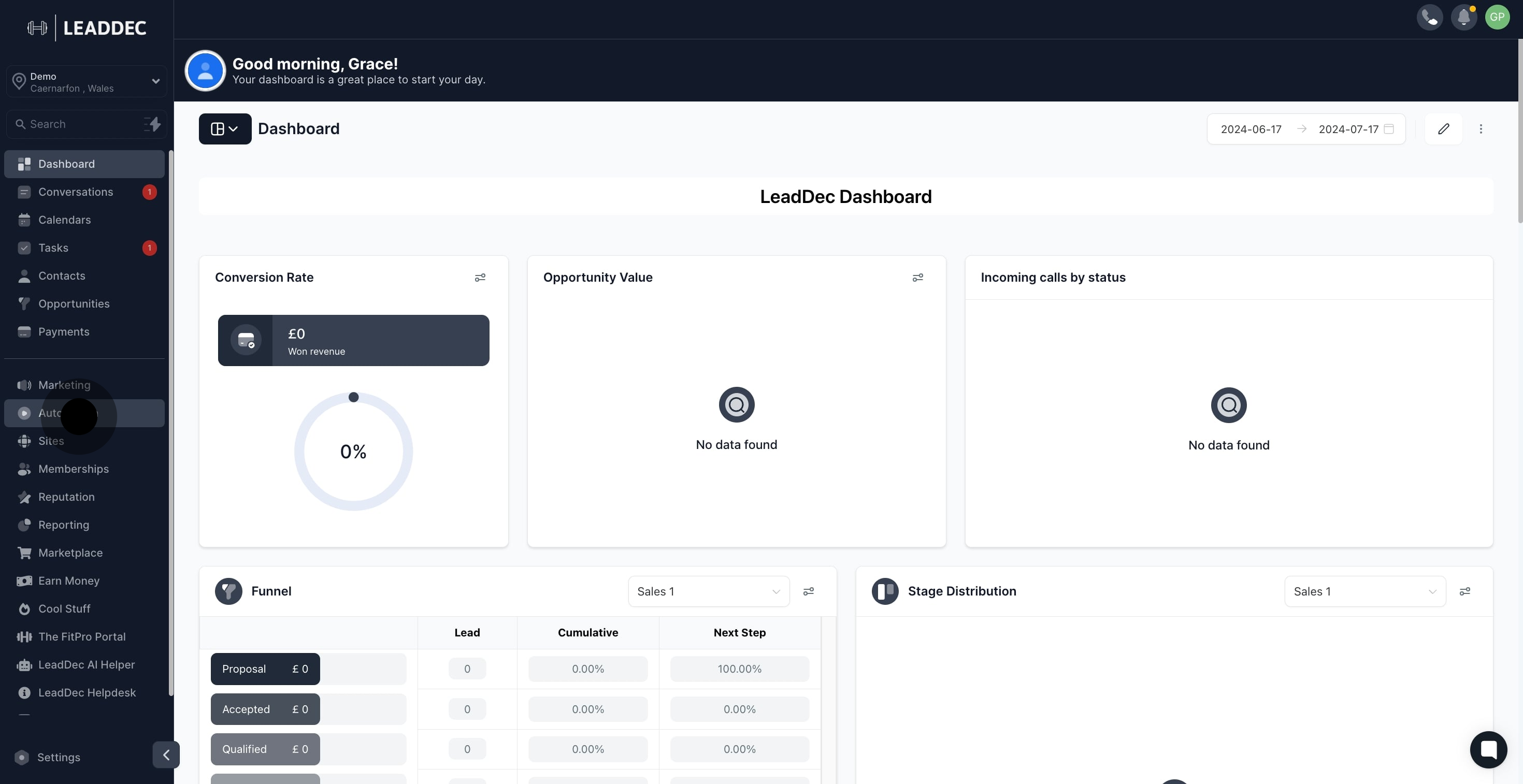Open Stage Distribution Sales 1 dropdown
Image resolution: width=1523 pixels, height=784 pixels.
point(1364,591)
